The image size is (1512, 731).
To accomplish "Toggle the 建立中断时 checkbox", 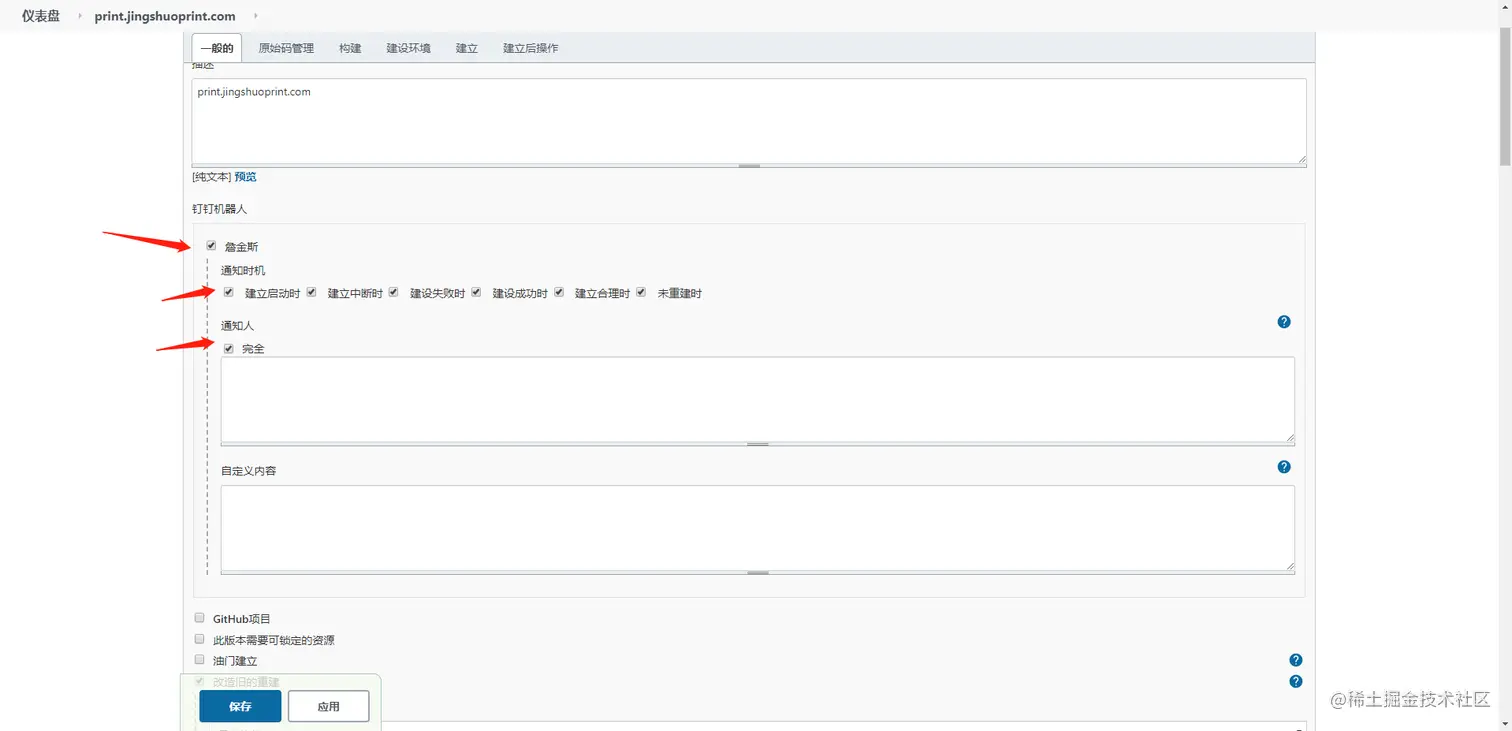I will point(312,292).
